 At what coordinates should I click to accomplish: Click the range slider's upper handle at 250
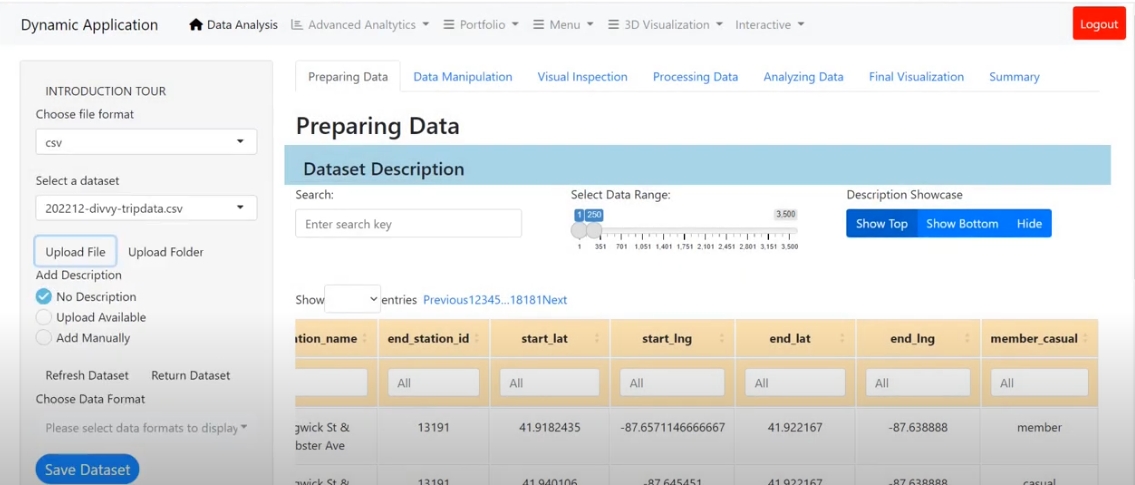[x=594, y=230]
